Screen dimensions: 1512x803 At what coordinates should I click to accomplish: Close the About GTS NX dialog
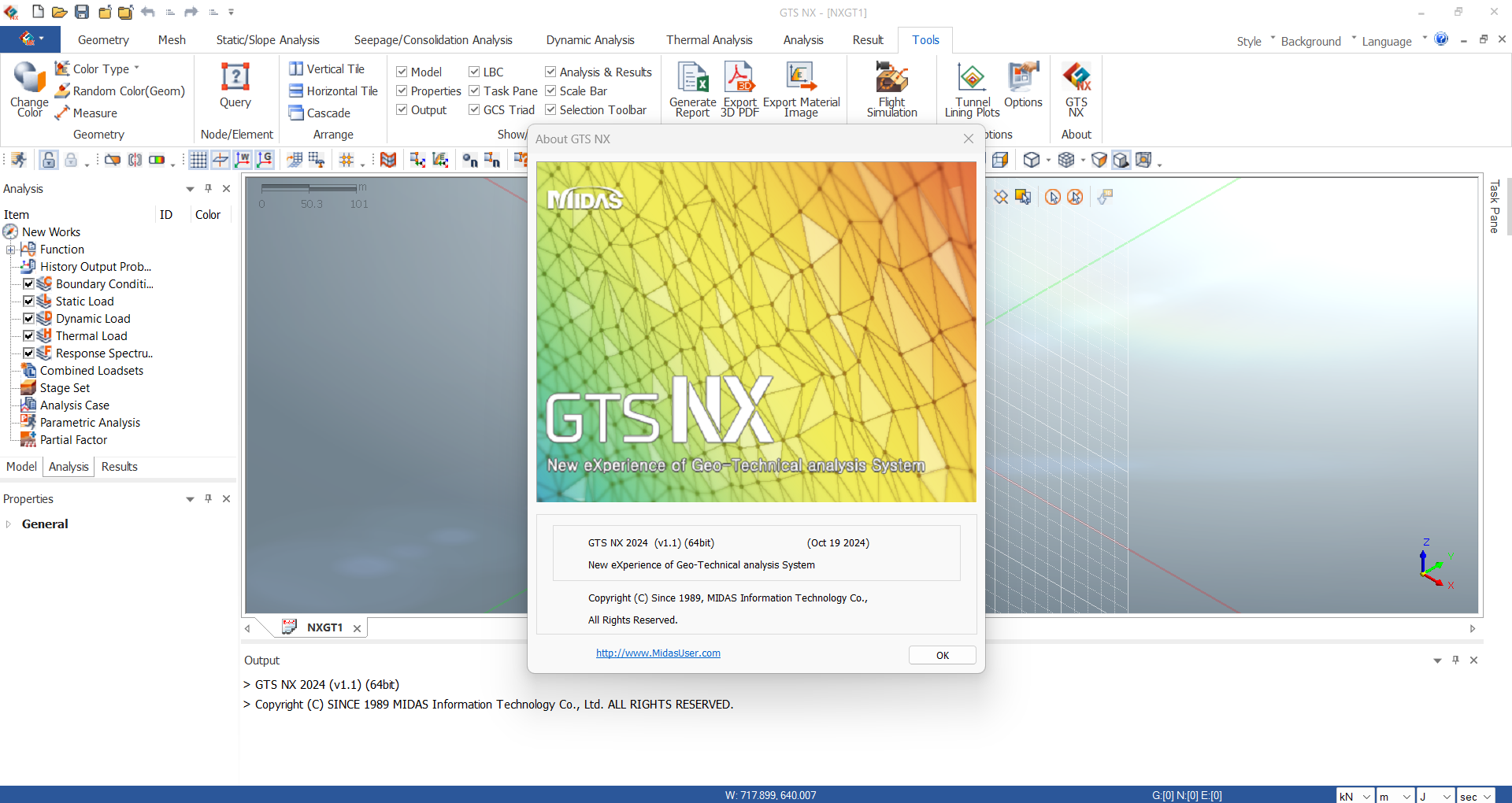tap(969, 139)
